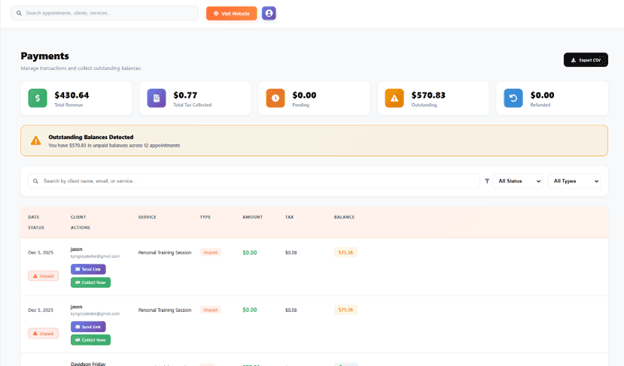This screenshot has width=624, height=366.
Task: Click the CLIENT column header
Action: point(78,217)
